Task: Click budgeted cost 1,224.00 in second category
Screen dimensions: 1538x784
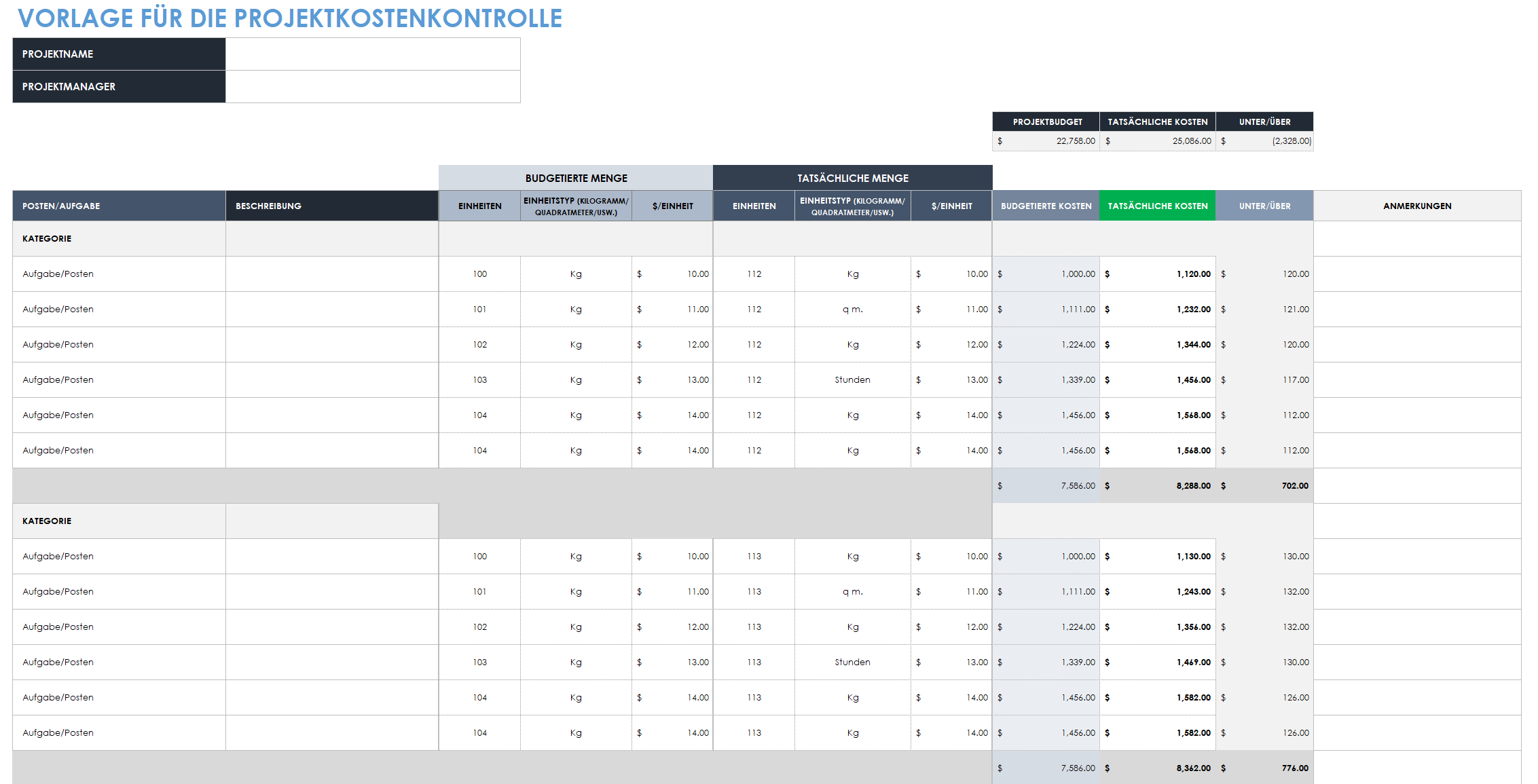Action: 1046,627
